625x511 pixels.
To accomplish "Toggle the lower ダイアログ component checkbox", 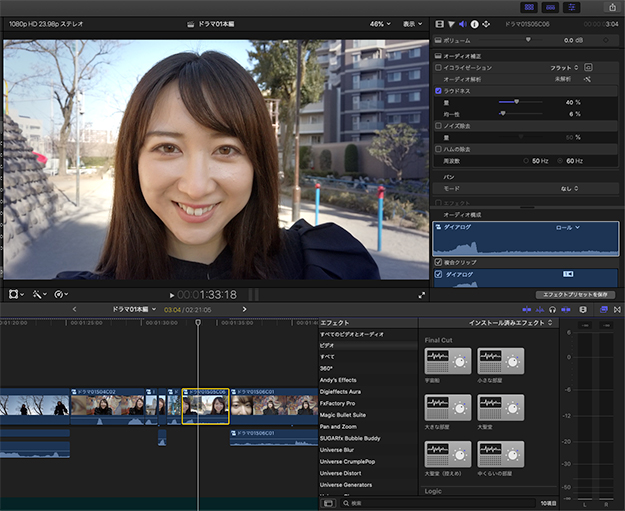I will [x=438, y=274].
